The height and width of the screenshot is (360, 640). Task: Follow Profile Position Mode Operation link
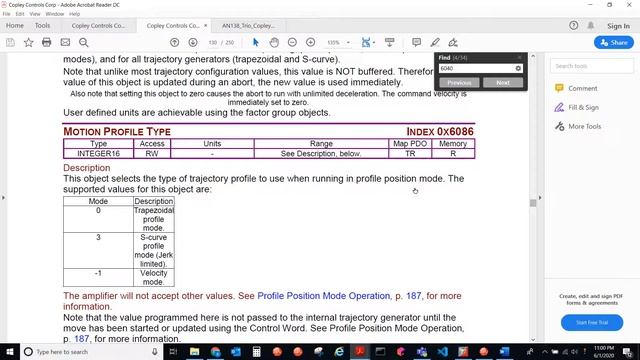[324, 296]
